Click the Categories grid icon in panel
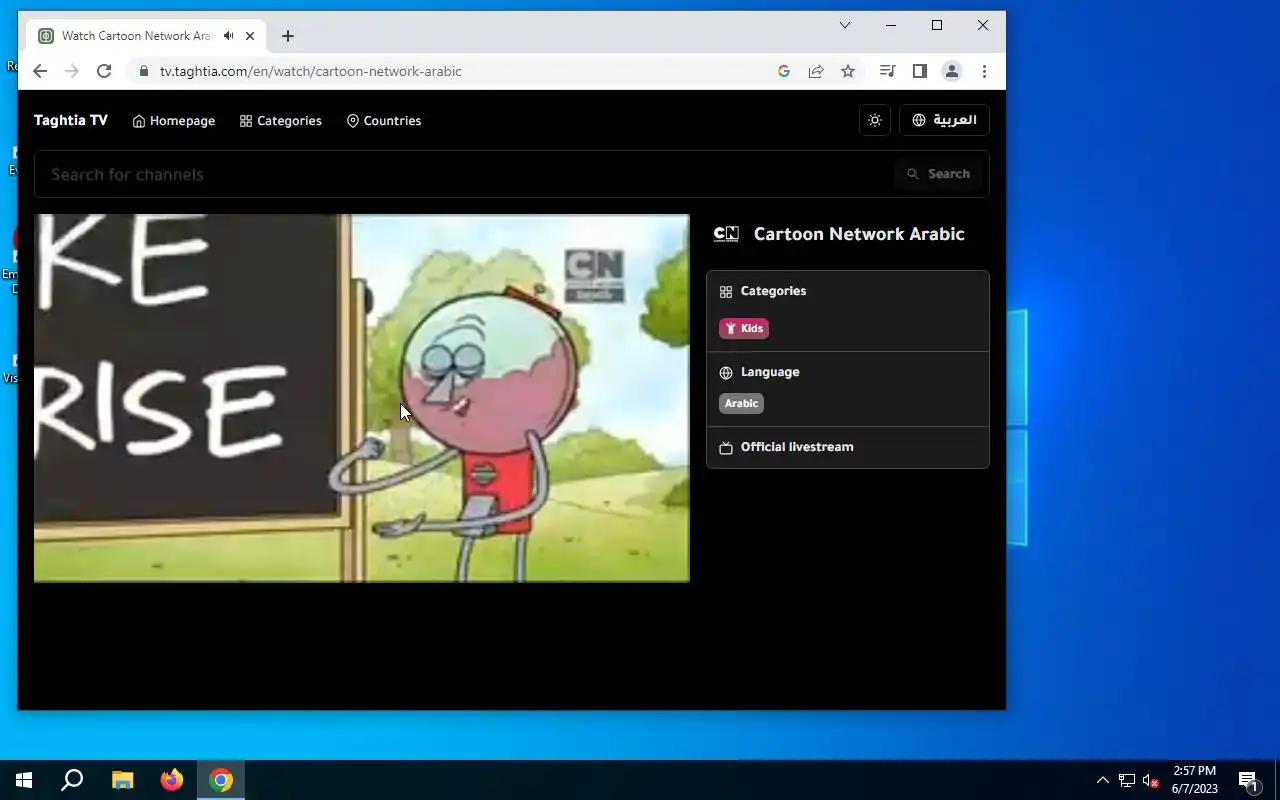1280x800 pixels. 726,292
